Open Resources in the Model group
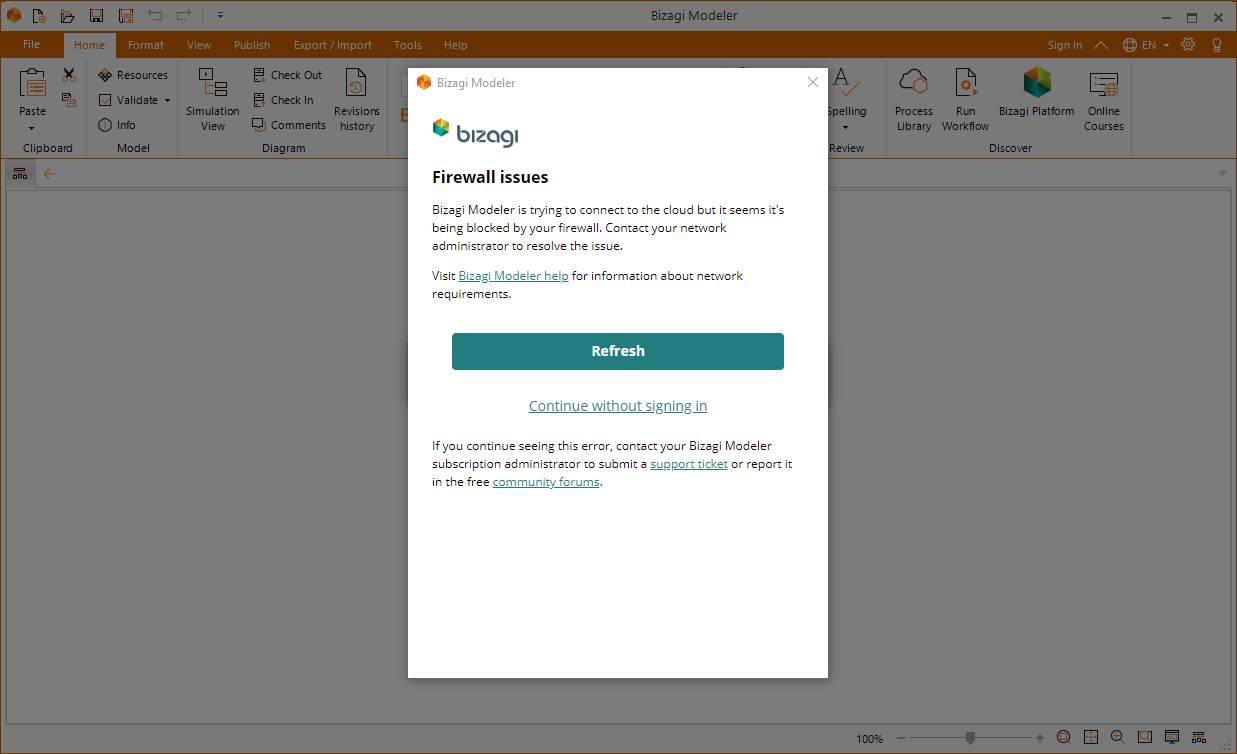This screenshot has width=1237, height=754. point(133,75)
